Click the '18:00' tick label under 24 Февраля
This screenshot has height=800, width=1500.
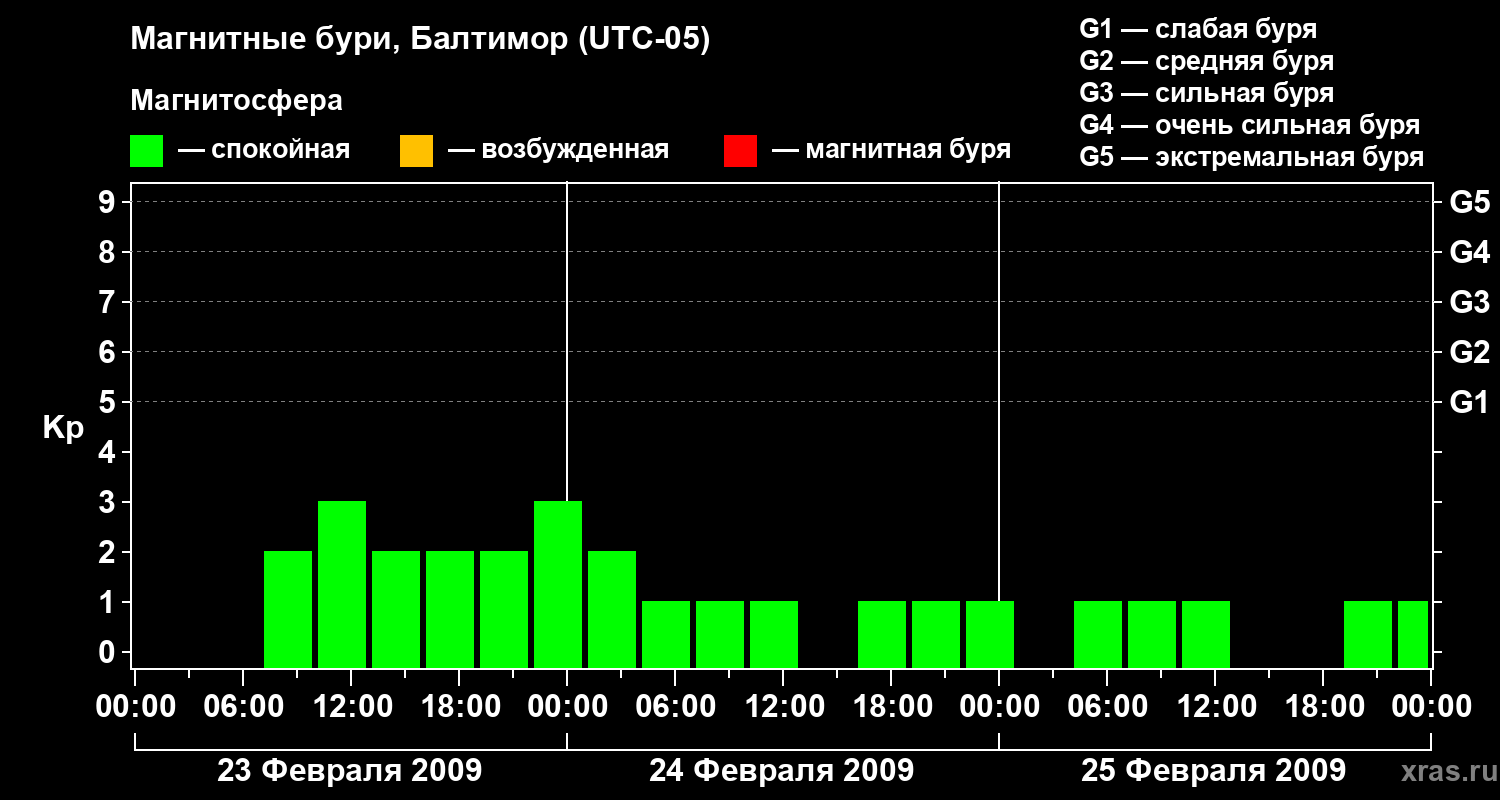click(891, 707)
